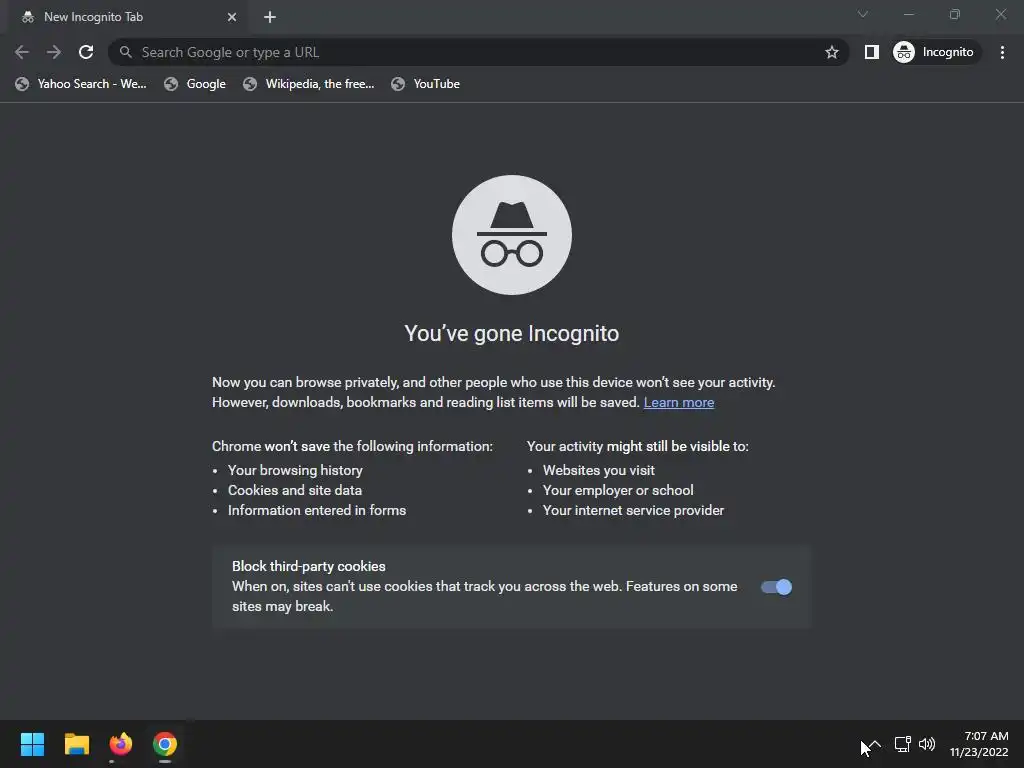
Task: Open the Windows Start menu
Action: coord(32,744)
